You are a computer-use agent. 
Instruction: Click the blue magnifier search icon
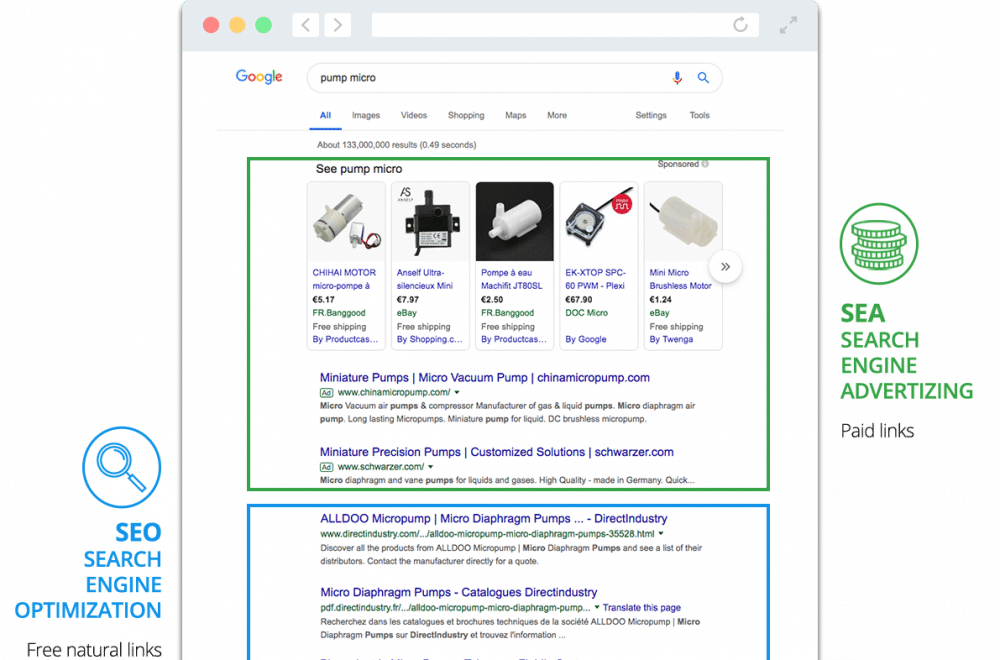(x=703, y=78)
